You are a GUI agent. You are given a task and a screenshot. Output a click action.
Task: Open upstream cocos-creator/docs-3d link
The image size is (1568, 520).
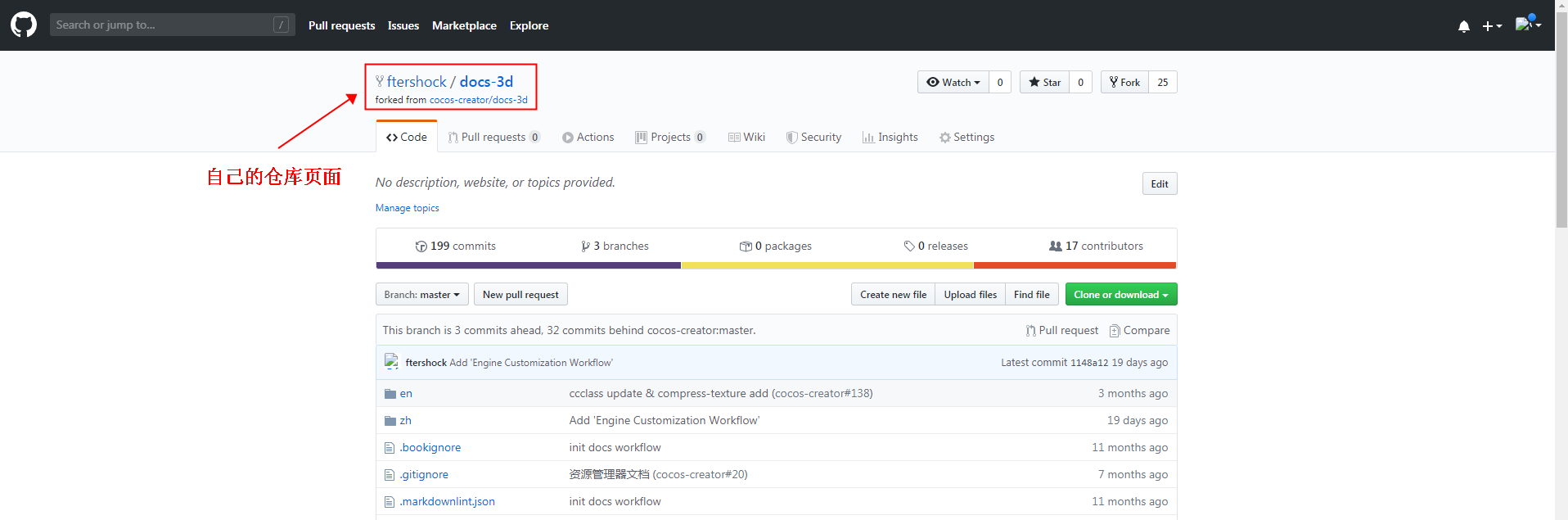pos(479,100)
